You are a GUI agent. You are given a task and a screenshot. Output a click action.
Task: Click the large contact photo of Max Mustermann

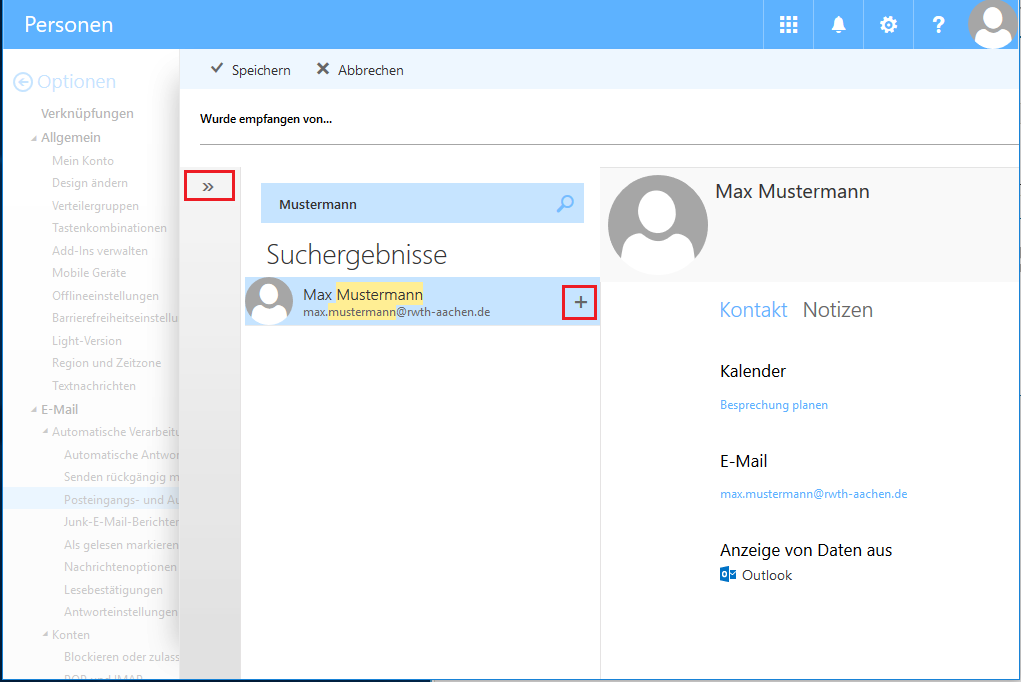coord(657,224)
